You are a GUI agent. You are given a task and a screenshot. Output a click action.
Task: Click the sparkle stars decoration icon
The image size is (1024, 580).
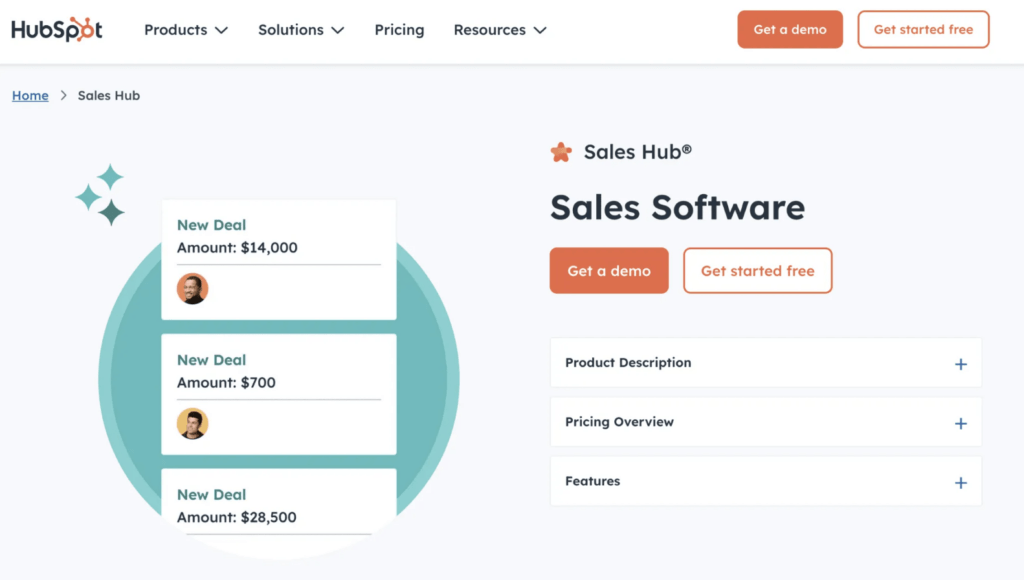coord(101,194)
